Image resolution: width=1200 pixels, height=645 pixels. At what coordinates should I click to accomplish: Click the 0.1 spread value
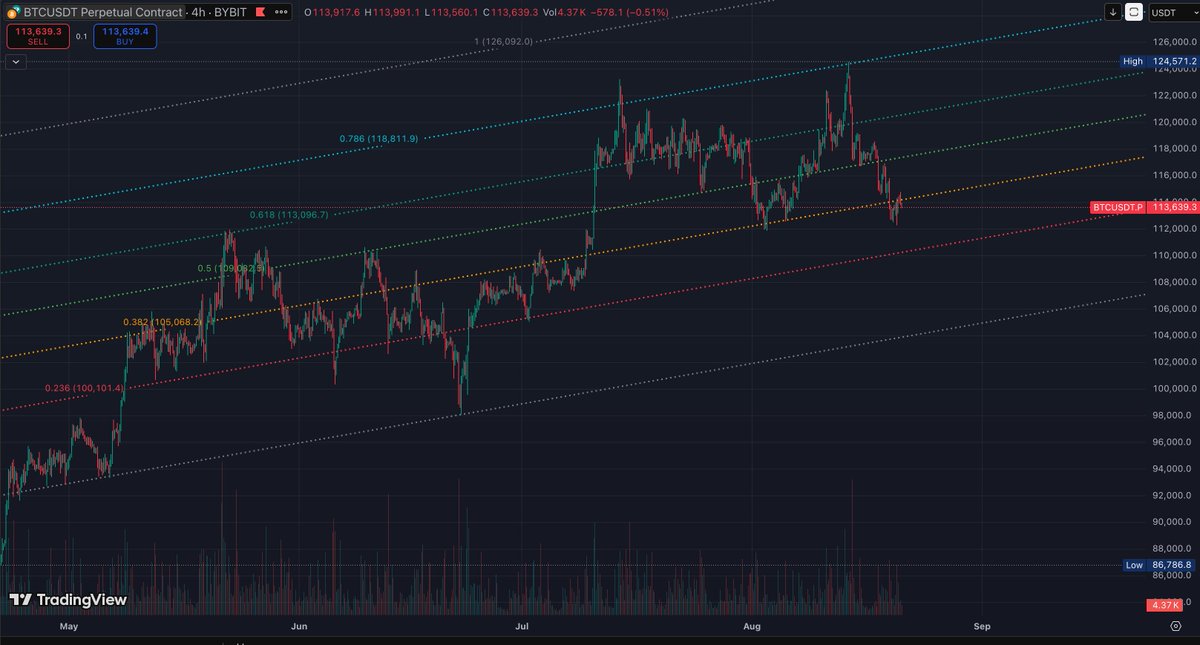pos(81,35)
